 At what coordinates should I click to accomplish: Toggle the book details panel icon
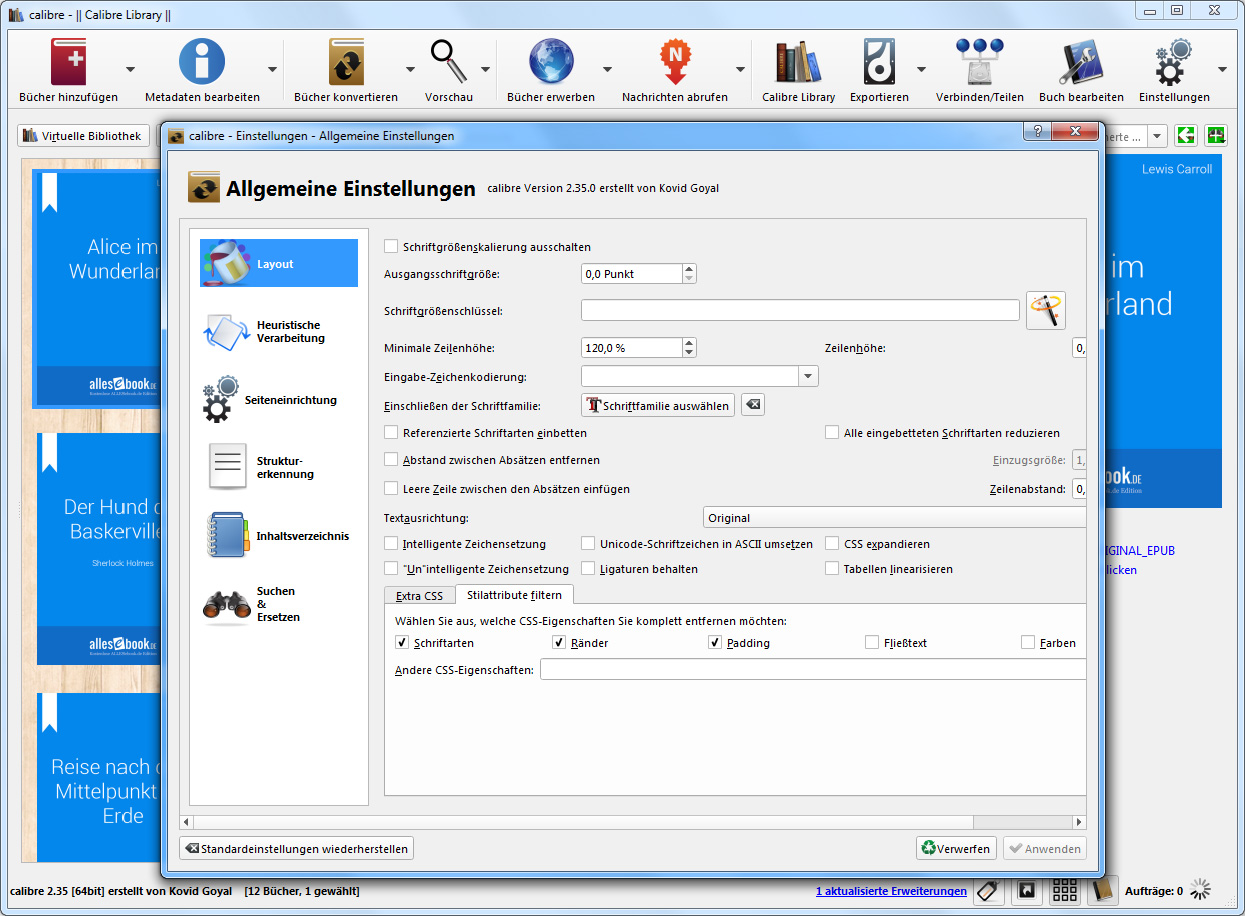point(1102,890)
